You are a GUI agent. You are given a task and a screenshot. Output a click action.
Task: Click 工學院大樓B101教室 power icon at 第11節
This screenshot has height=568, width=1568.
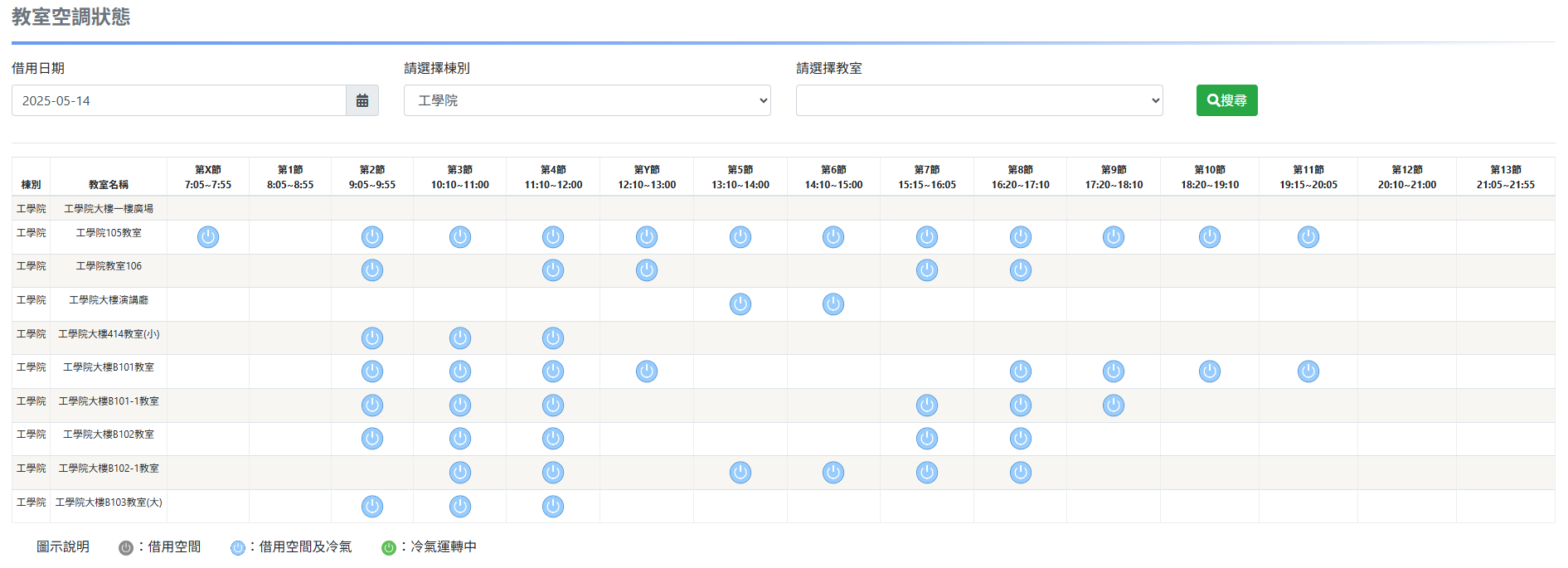1308,371
